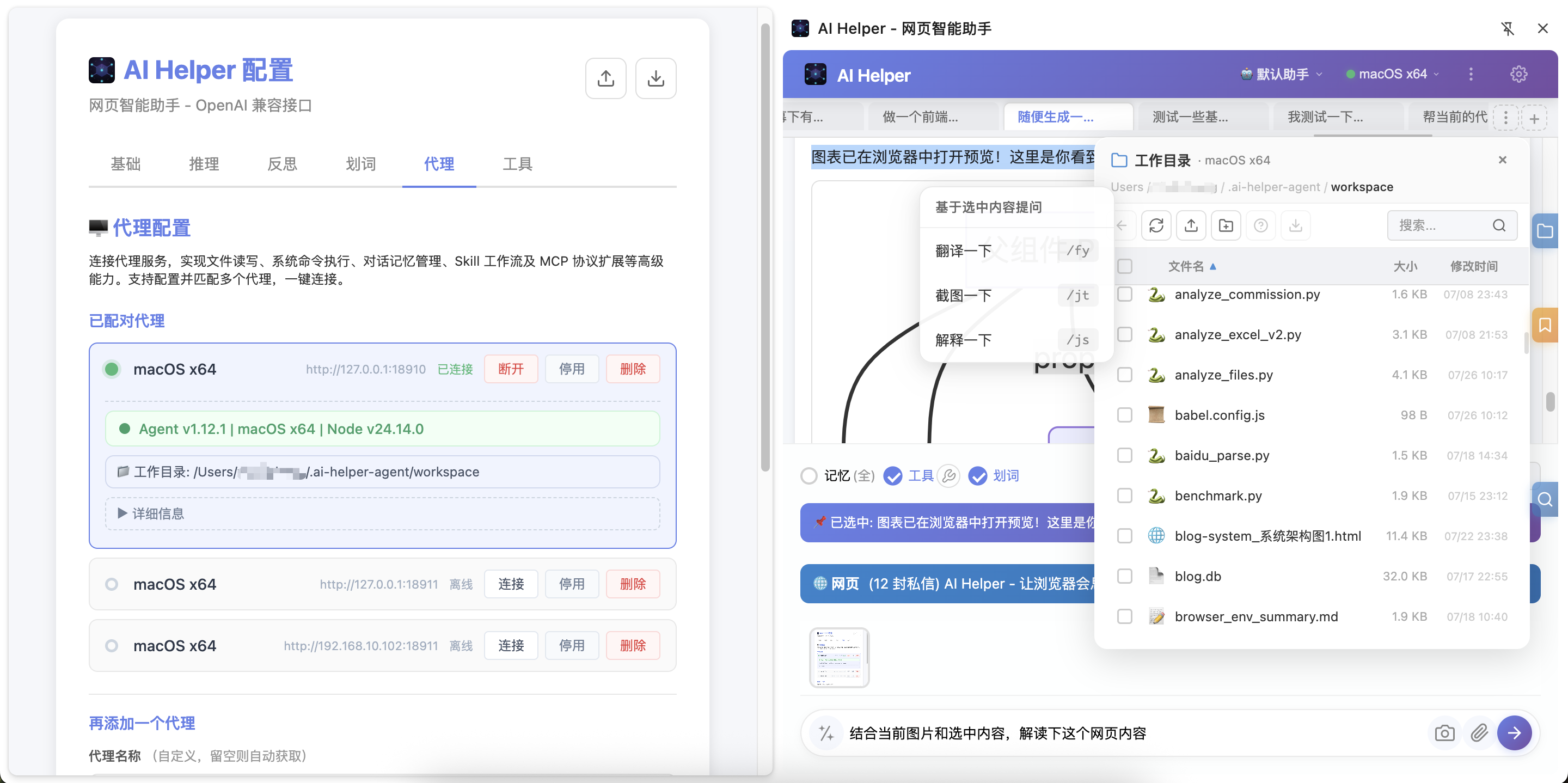Sort files by 大小 column
Viewport: 1568px width, 783px height.
pyautogui.click(x=1405, y=266)
